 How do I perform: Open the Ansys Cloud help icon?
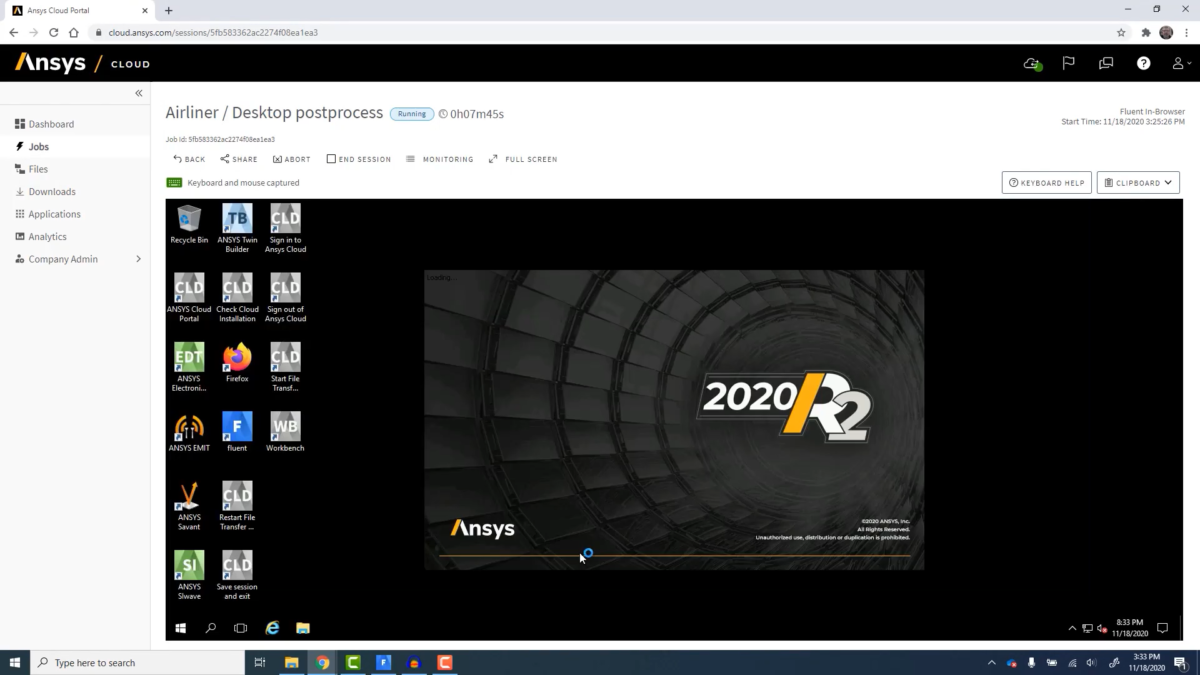coord(1143,63)
